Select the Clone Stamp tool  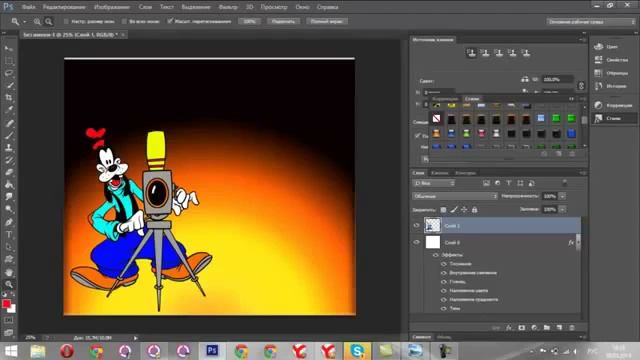(x=9, y=147)
